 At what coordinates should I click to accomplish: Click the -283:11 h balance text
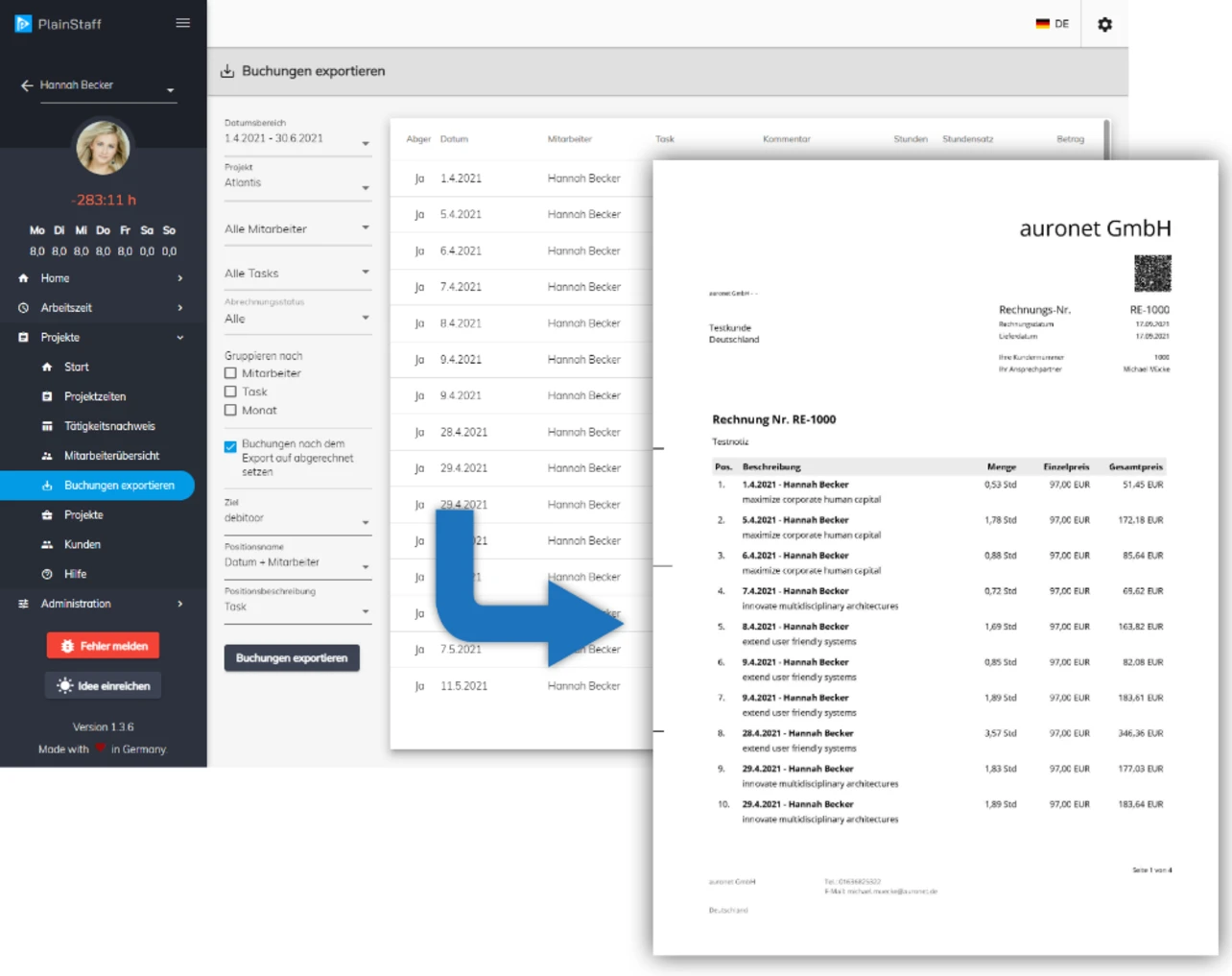tap(104, 200)
